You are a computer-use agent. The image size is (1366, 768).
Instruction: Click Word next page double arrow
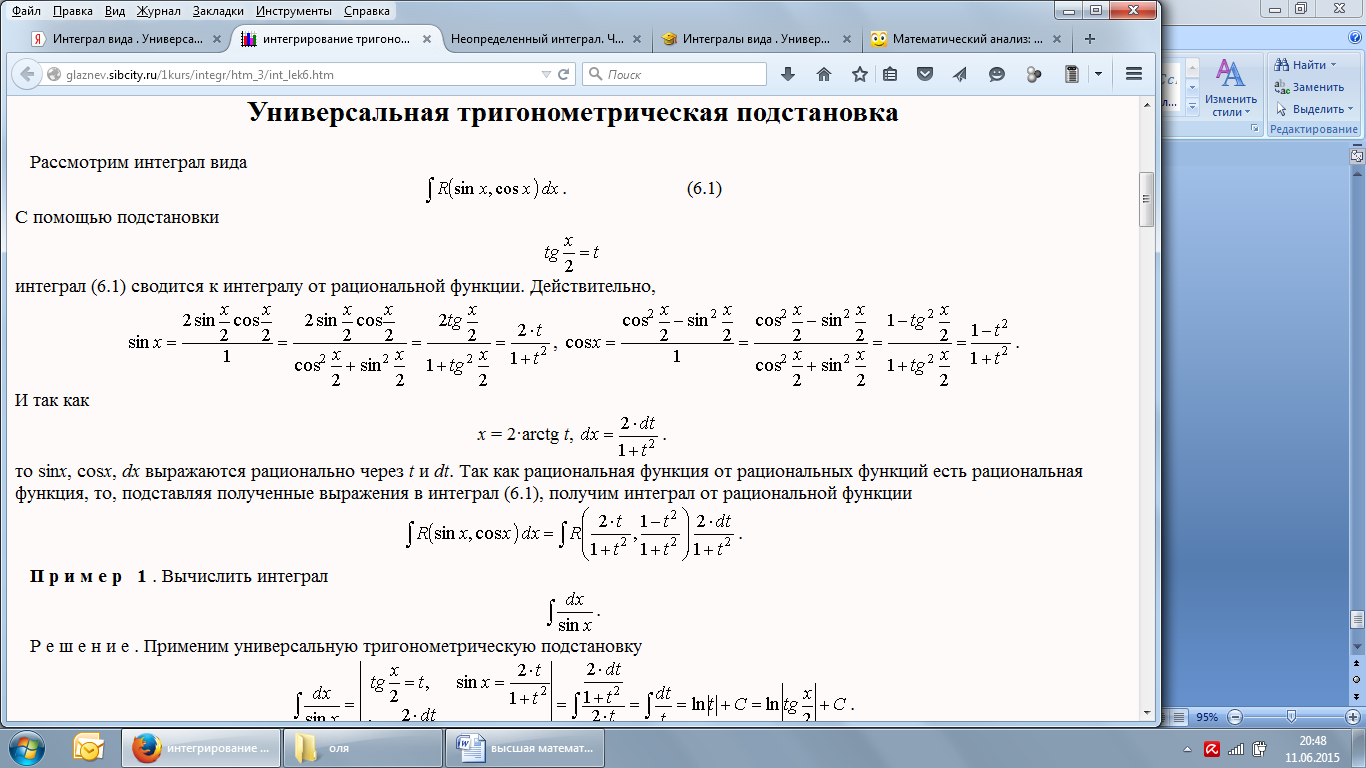click(1357, 695)
